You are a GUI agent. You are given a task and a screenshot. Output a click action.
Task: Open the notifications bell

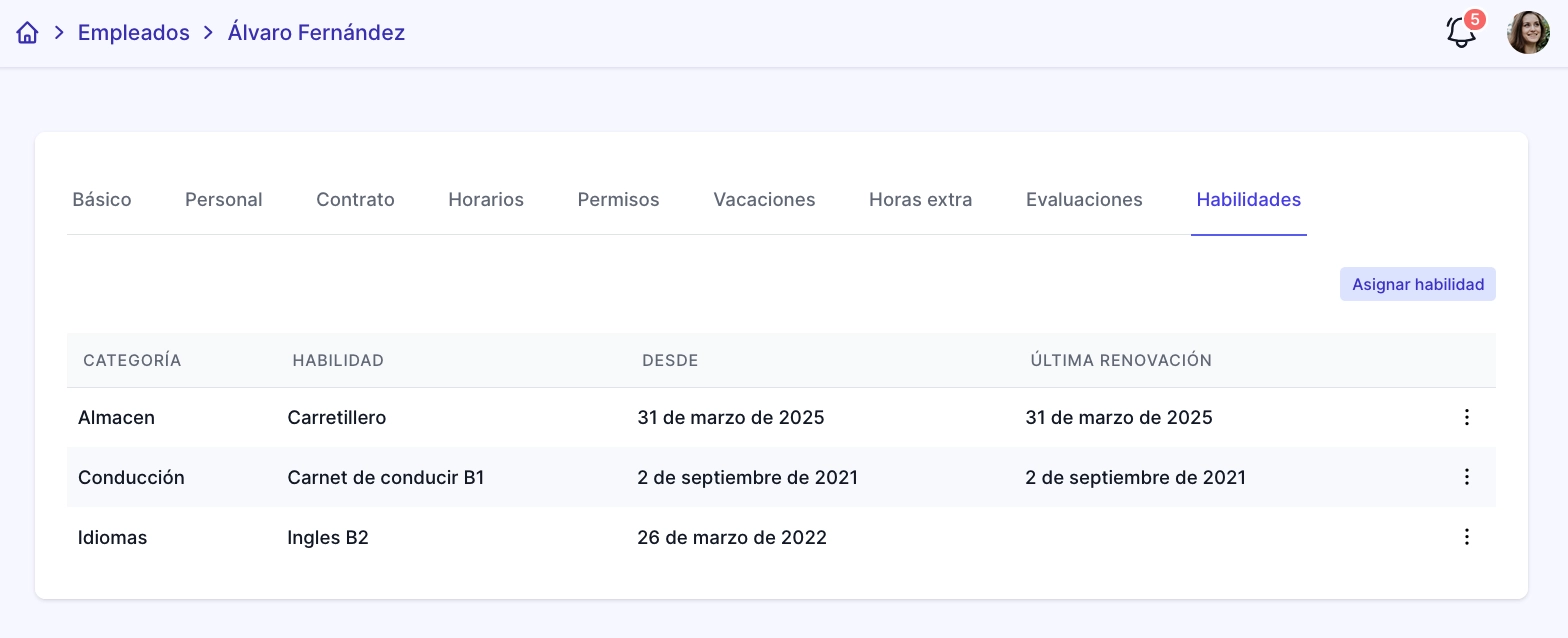[1460, 33]
